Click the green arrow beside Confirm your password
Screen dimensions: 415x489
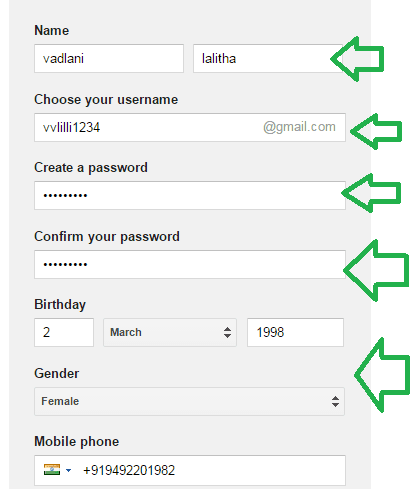point(376,270)
